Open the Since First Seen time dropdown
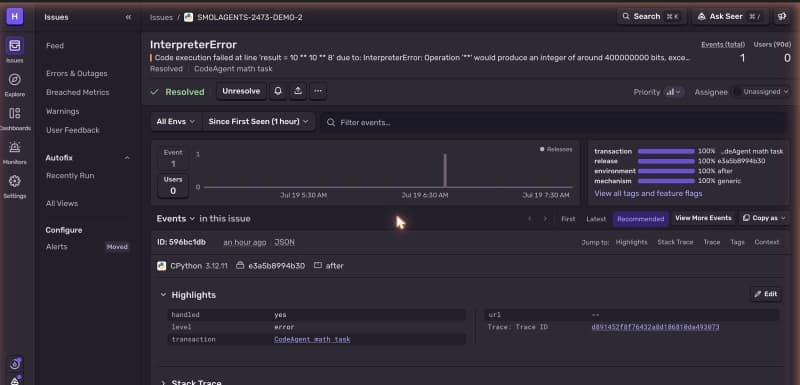Image resolution: width=800 pixels, height=385 pixels. pyautogui.click(x=259, y=122)
